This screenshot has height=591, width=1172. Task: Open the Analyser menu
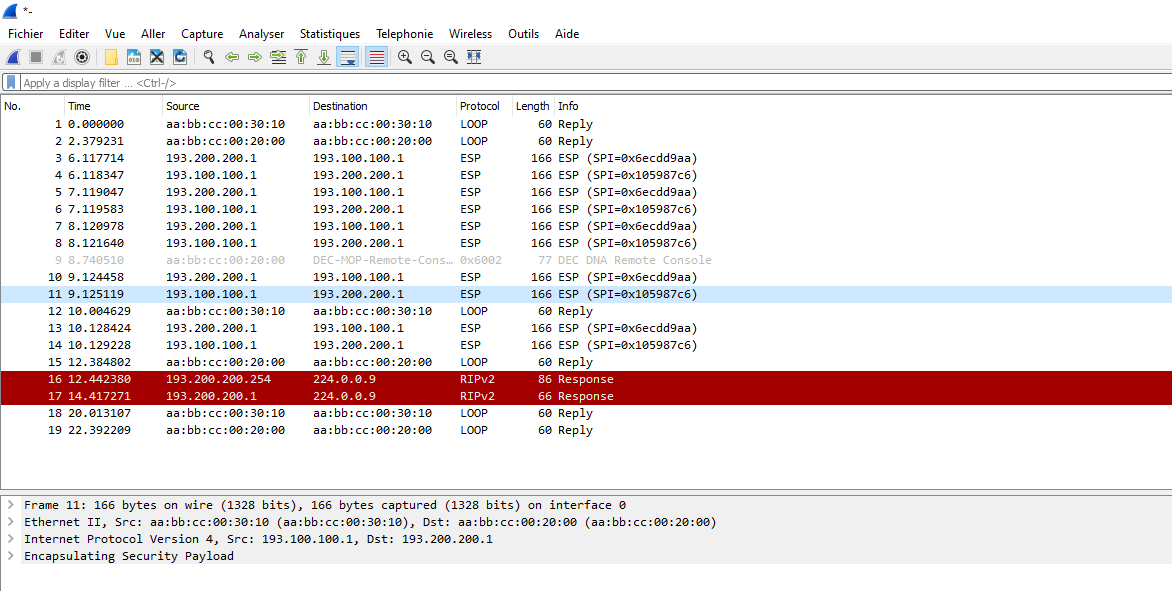coord(262,34)
